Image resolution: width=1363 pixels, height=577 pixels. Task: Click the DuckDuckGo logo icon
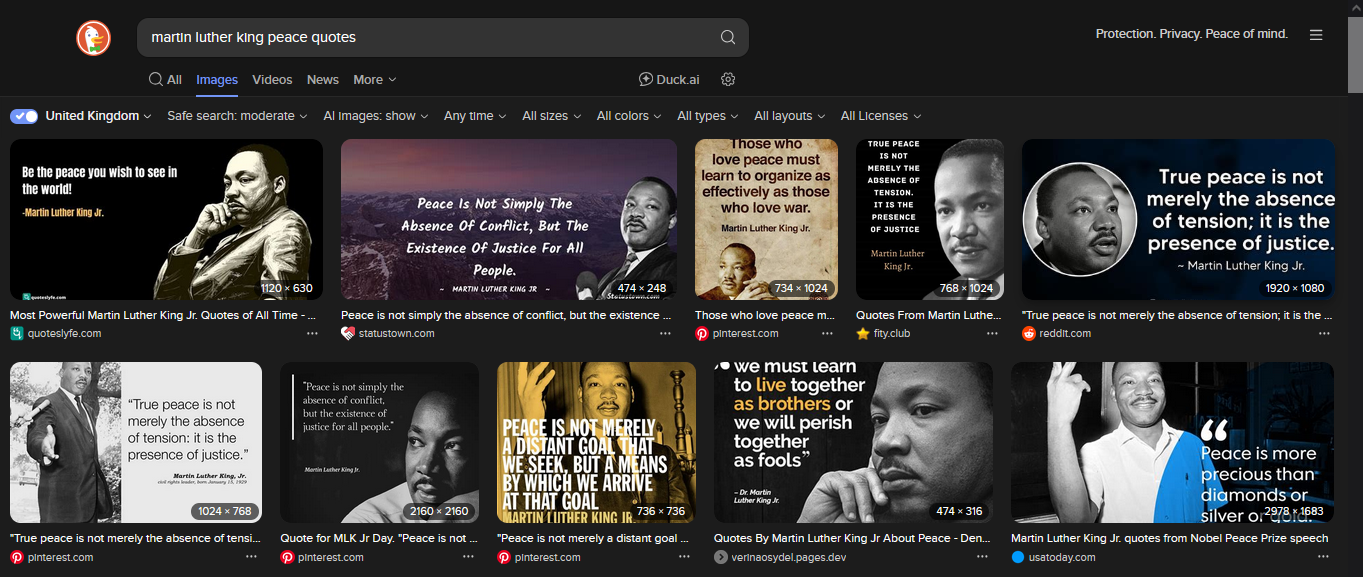pyautogui.click(x=93, y=38)
